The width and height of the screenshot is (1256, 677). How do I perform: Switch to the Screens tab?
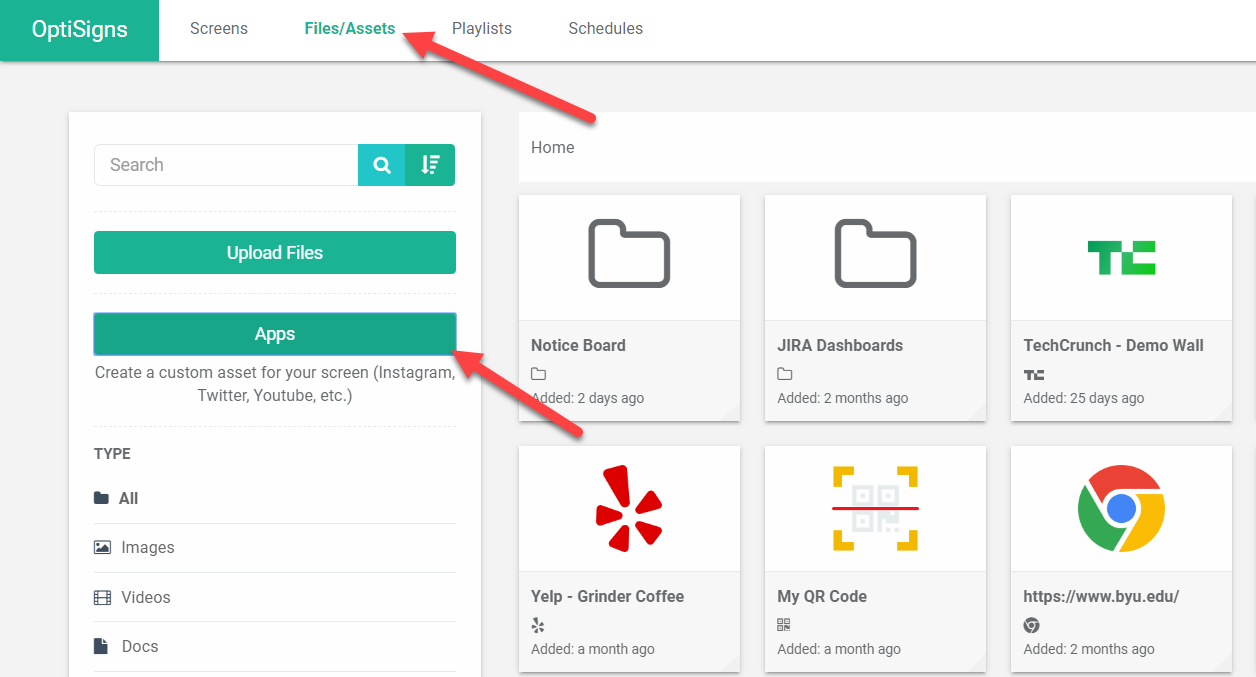point(219,28)
